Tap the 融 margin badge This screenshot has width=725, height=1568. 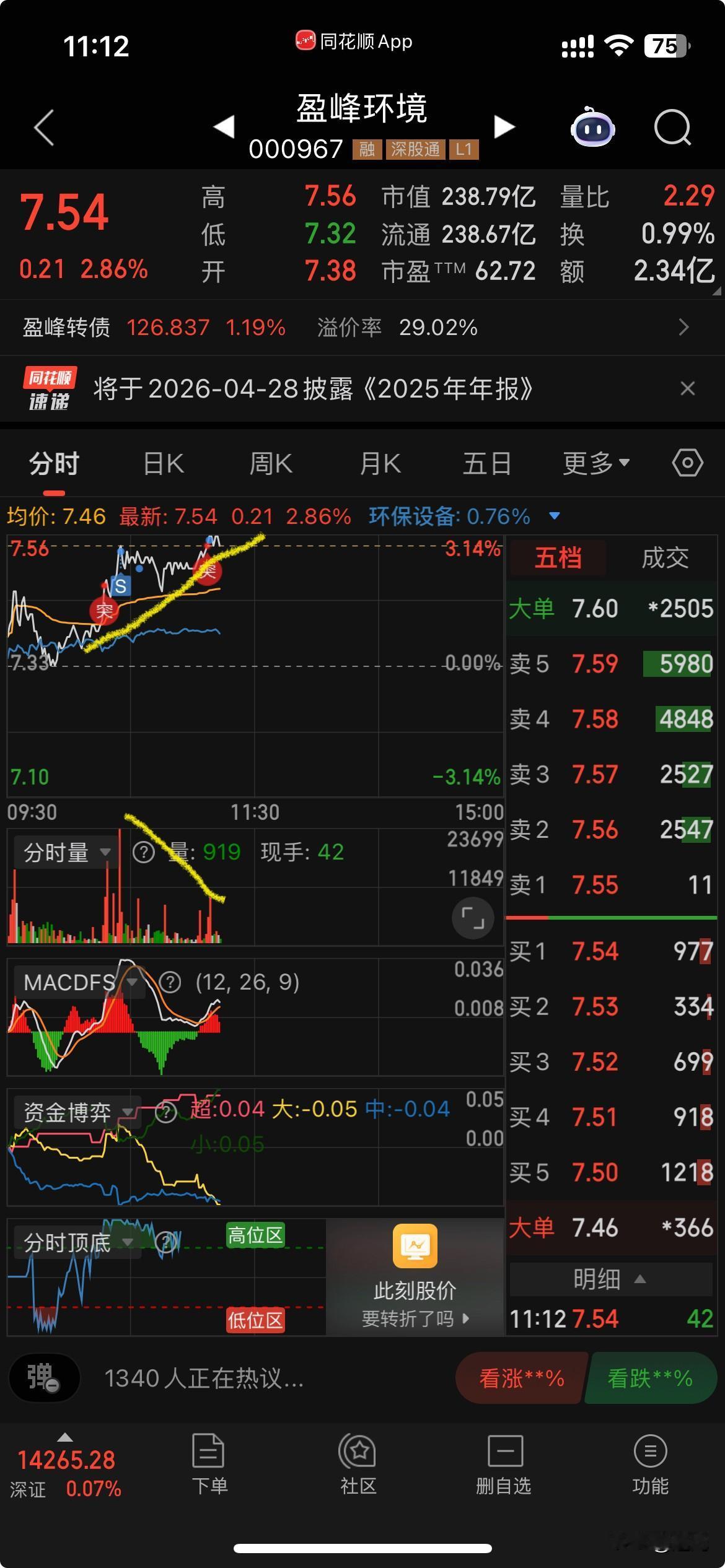point(367,149)
